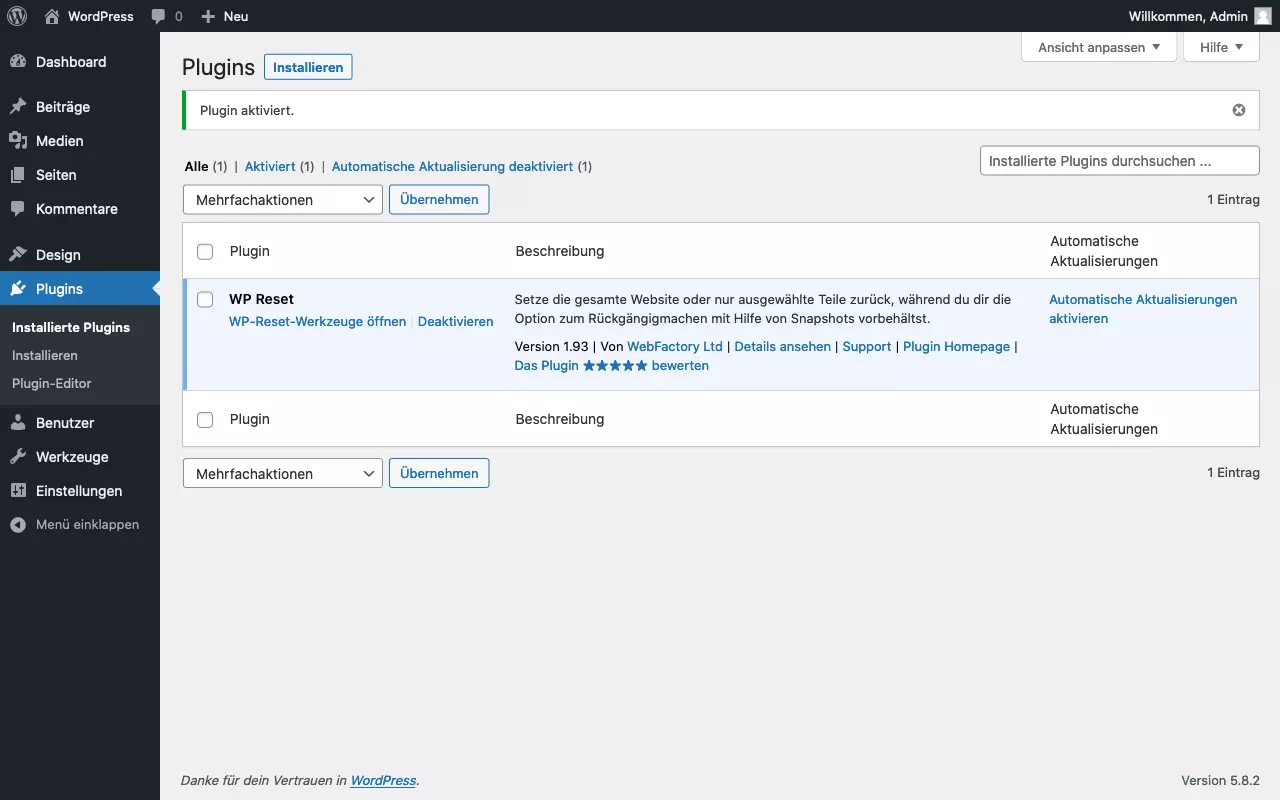Click the plus icon next to Neu
Image resolution: width=1280 pixels, height=800 pixels.
click(207, 16)
